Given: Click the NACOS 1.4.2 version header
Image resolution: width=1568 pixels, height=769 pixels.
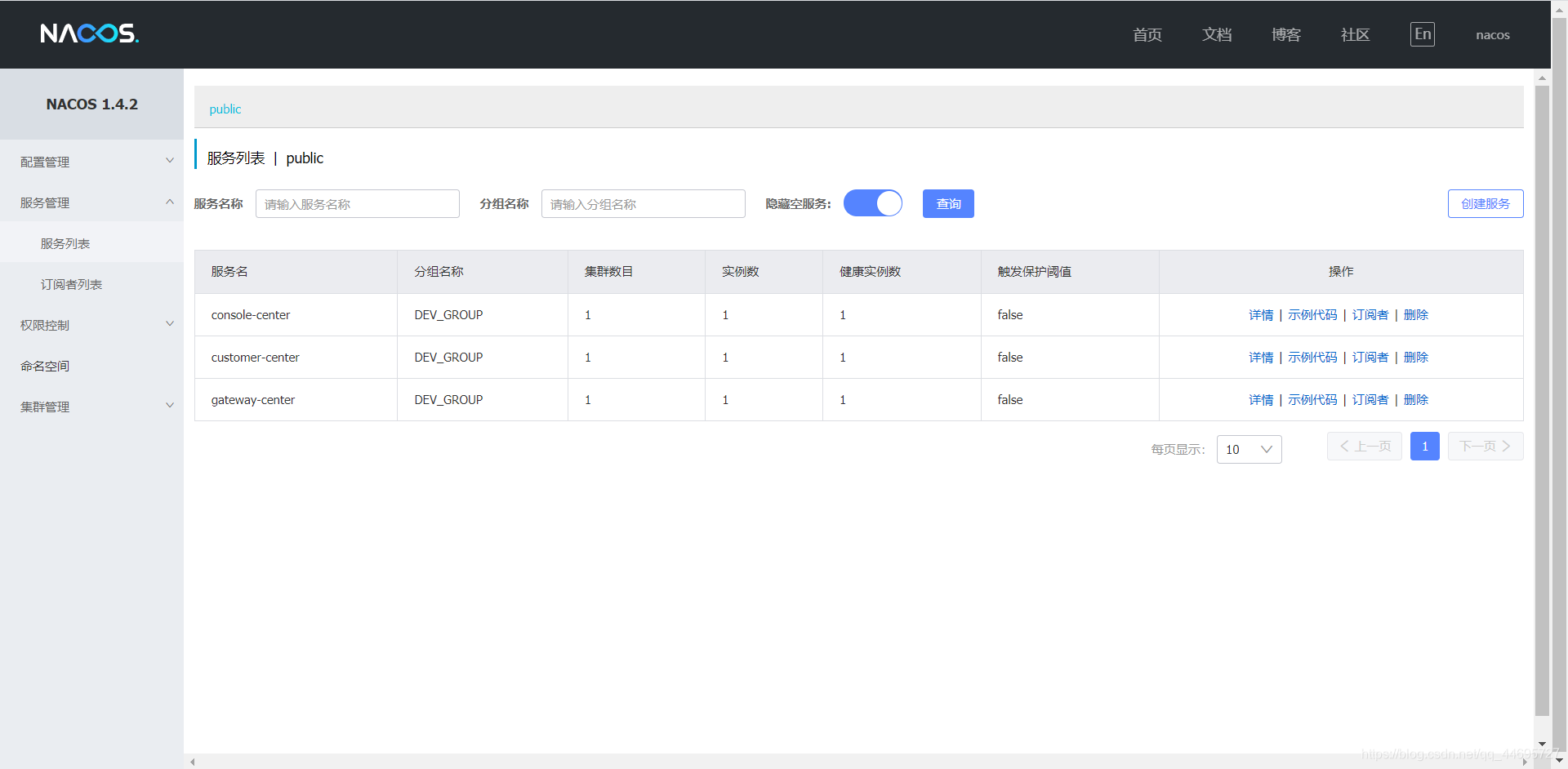Looking at the screenshot, I should point(92,104).
